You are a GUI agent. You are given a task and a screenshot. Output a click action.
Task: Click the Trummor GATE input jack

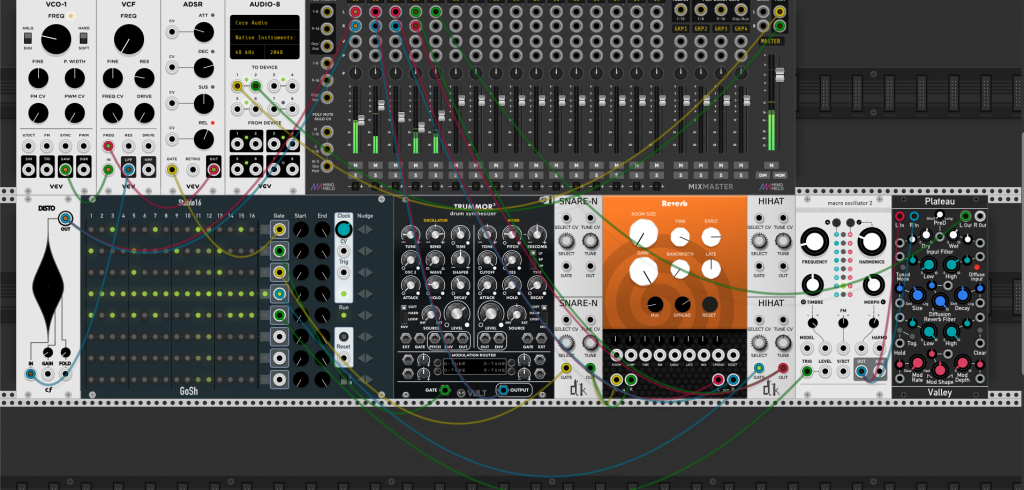(445, 391)
